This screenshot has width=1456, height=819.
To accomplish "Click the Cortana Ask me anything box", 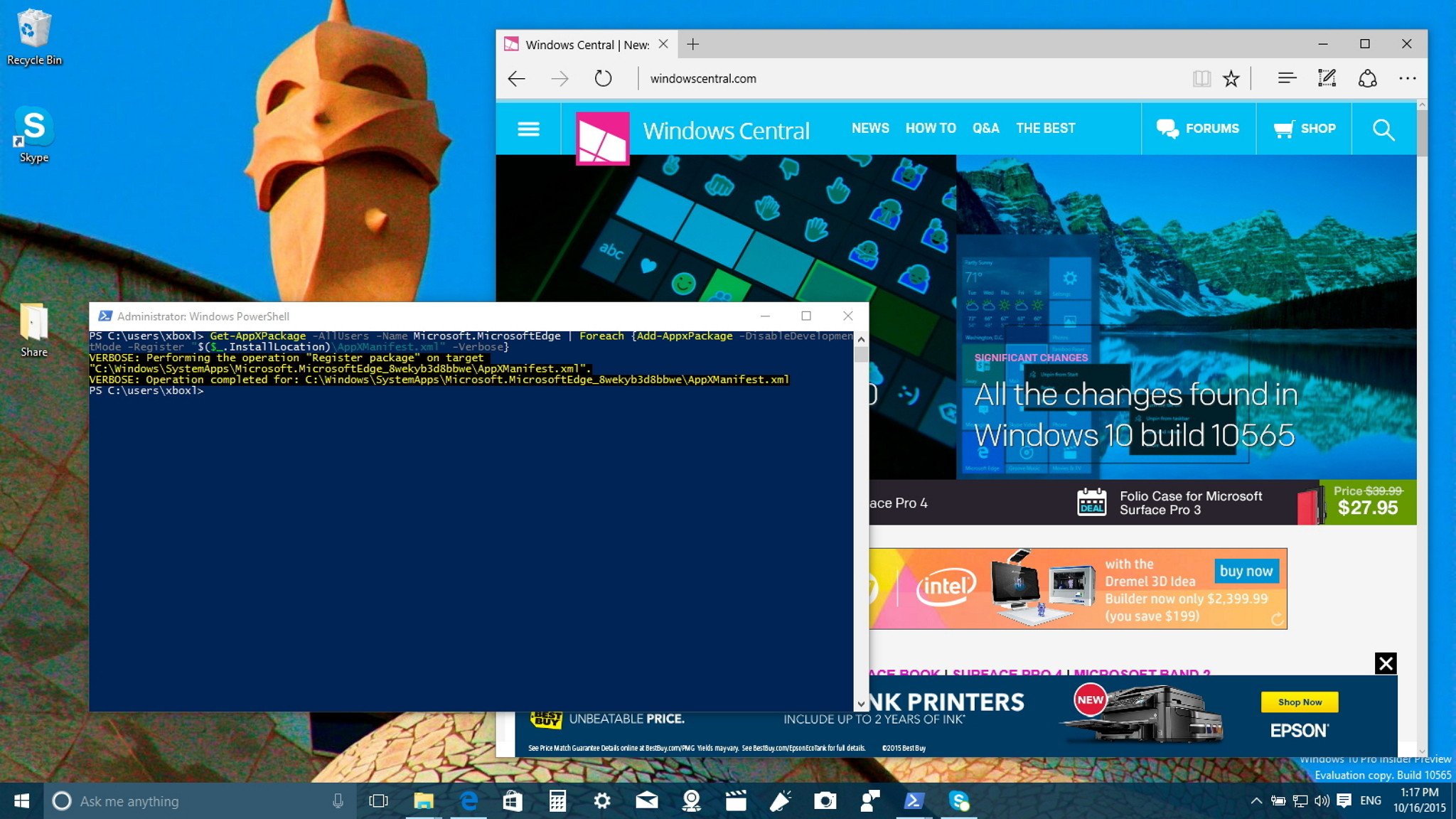I will [200, 801].
